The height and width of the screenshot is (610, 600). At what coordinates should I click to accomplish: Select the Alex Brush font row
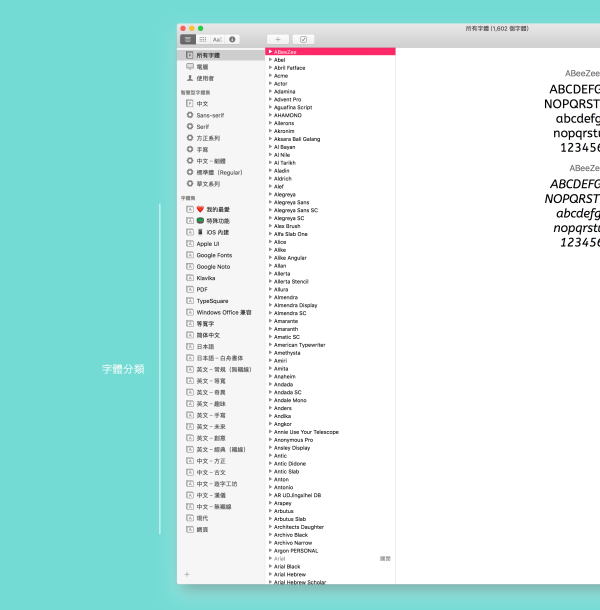click(x=330, y=226)
